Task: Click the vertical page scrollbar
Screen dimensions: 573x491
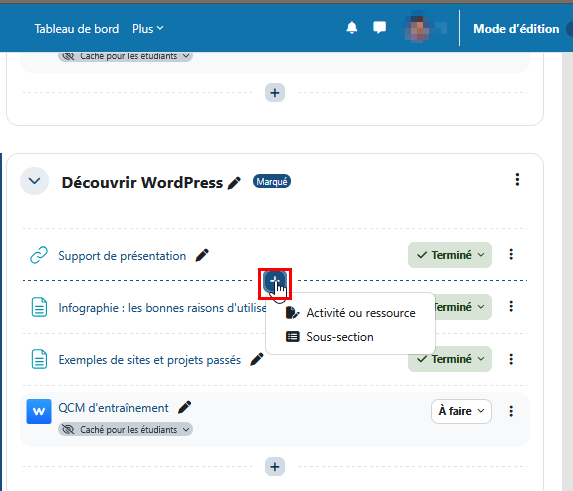Action: point(568,271)
